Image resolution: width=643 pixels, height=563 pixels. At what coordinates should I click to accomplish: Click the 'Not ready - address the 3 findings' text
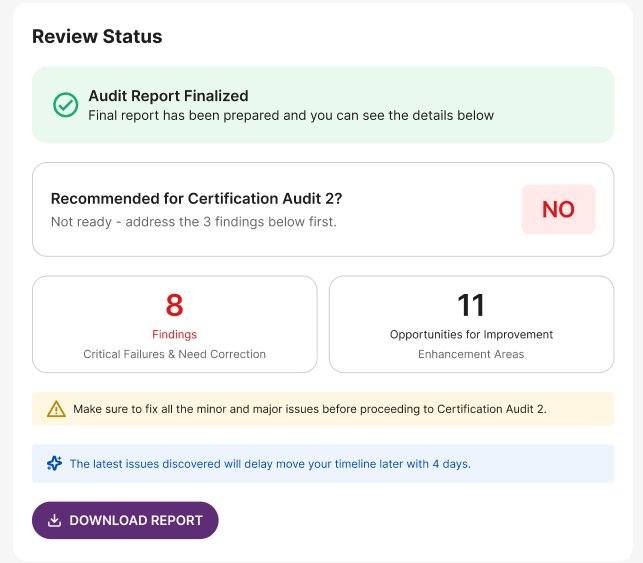(194, 222)
